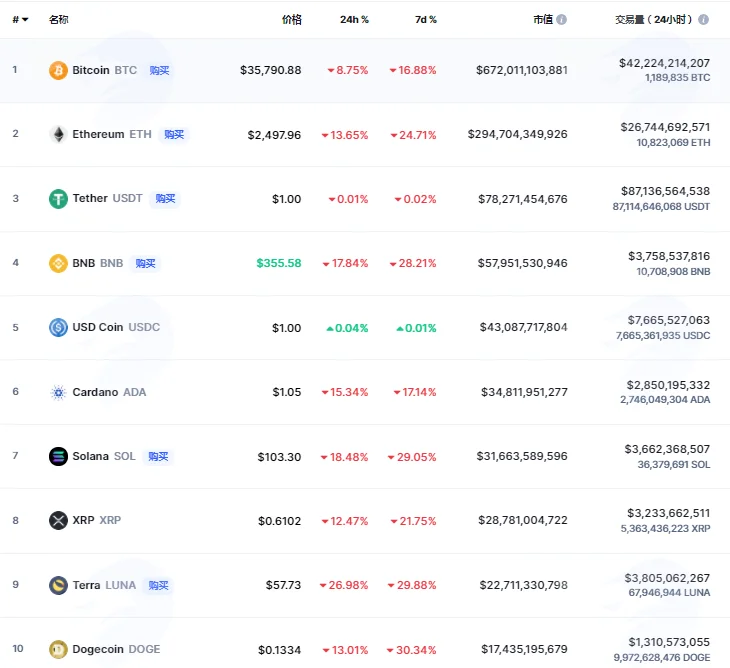The height and width of the screenshot is (668, 730).
Task: Open the Dogecoin DOGE name link
Action: point(116,649)
